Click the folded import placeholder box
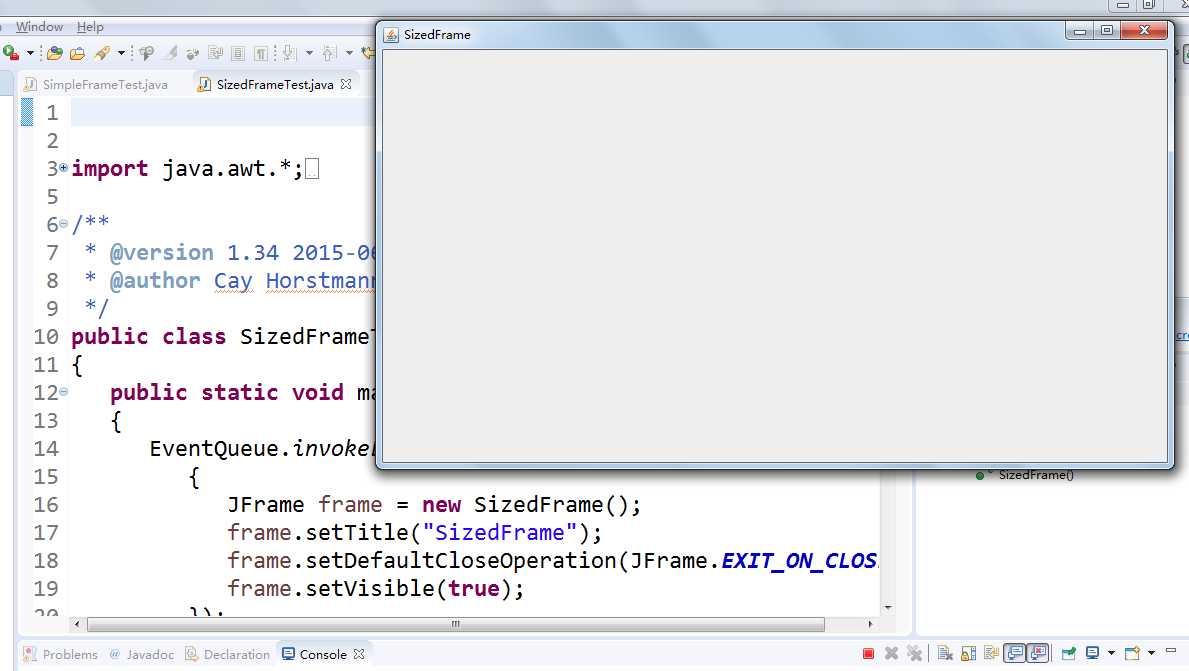 [312, 168]
